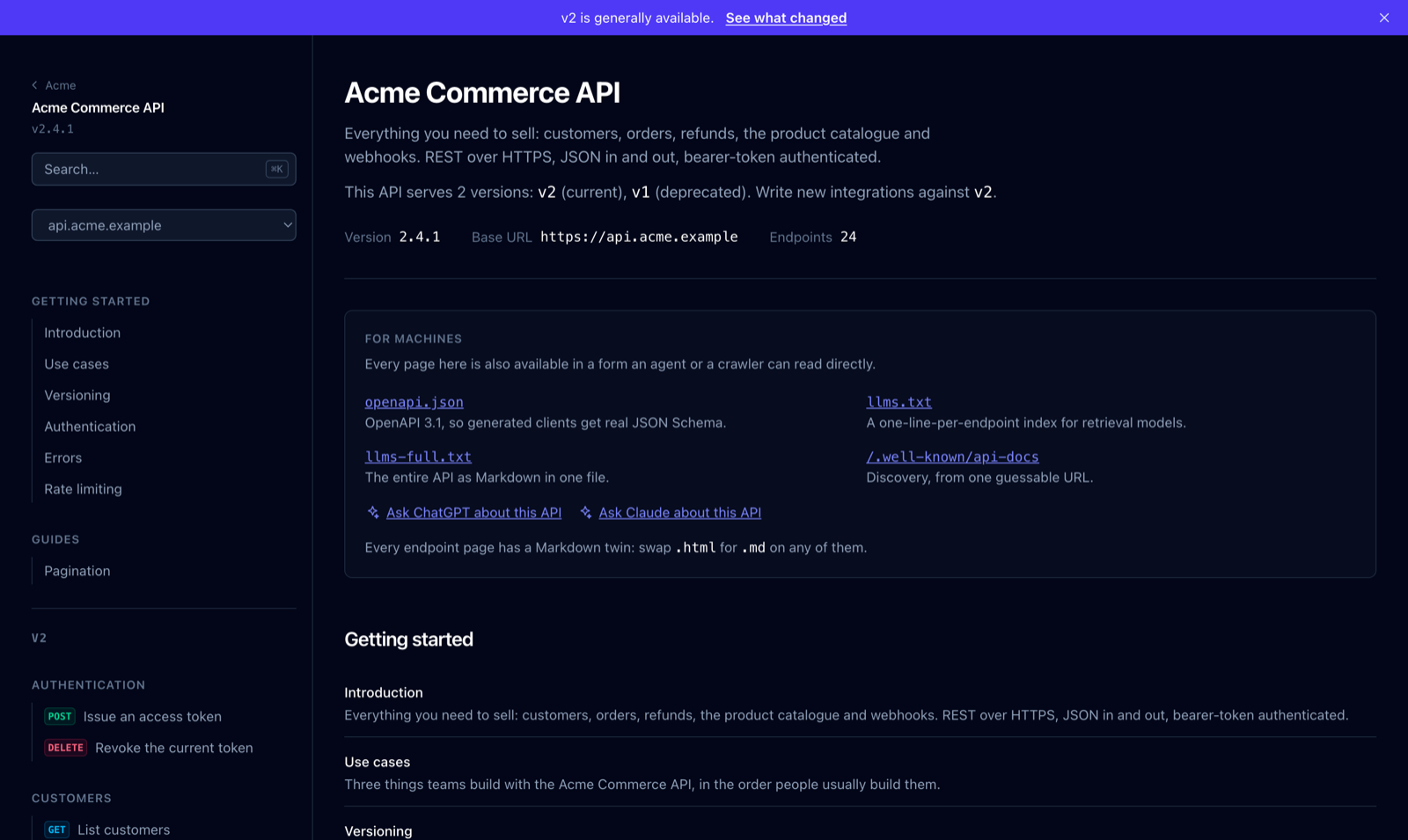Image resolution: width=1408 pixels, height=840 pixels.
Task: Open the /.well-known/api-docs link
Action: click(x=952, y=457)
